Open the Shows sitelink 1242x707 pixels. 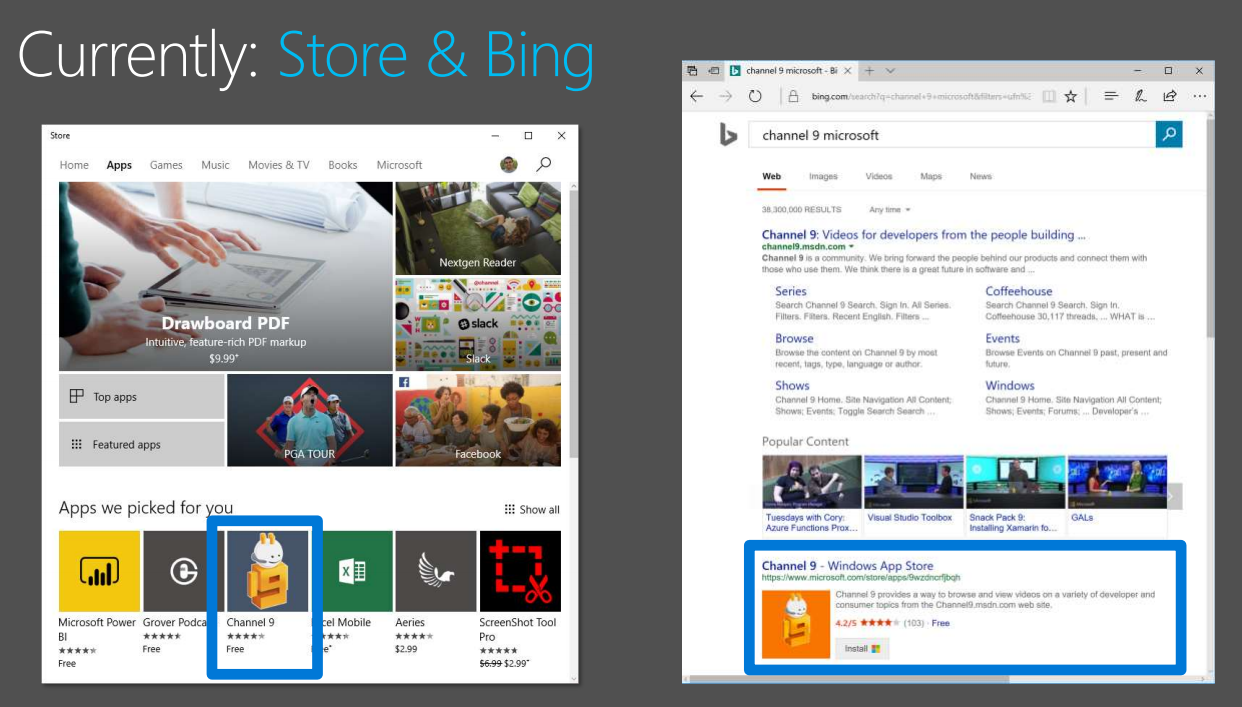(792, 385)
